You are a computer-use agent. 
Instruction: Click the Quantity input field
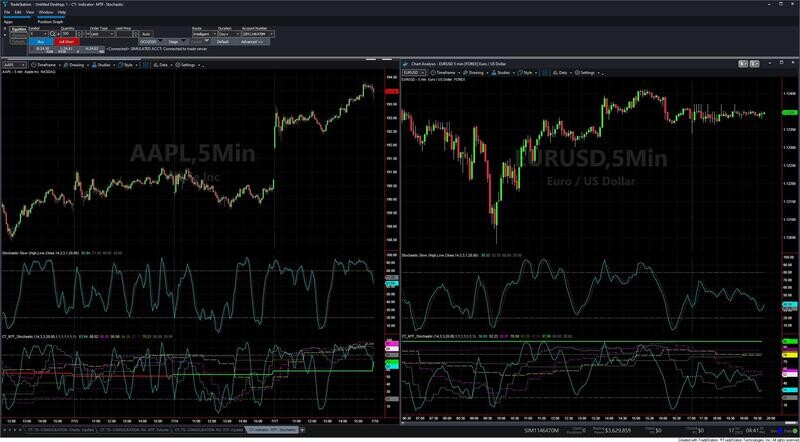coord(68,34)
